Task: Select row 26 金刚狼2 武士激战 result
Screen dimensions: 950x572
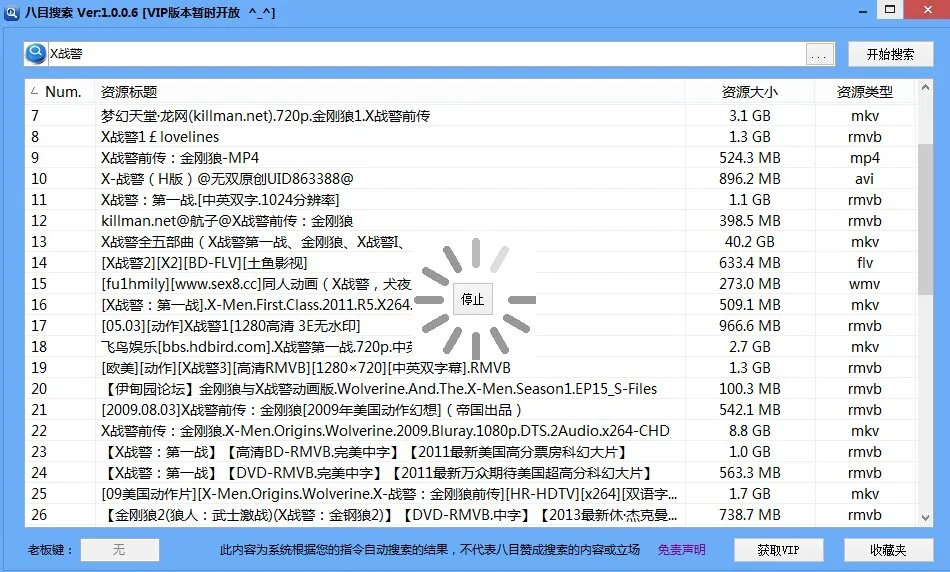Action: coord(470,515)
